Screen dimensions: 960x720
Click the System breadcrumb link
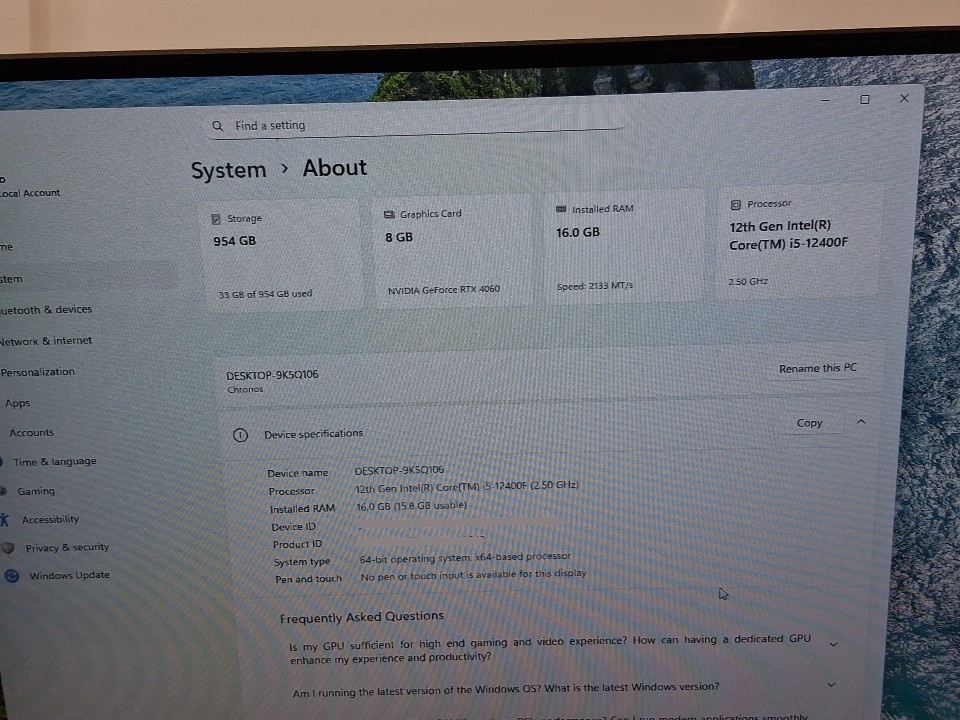(229, 171)
